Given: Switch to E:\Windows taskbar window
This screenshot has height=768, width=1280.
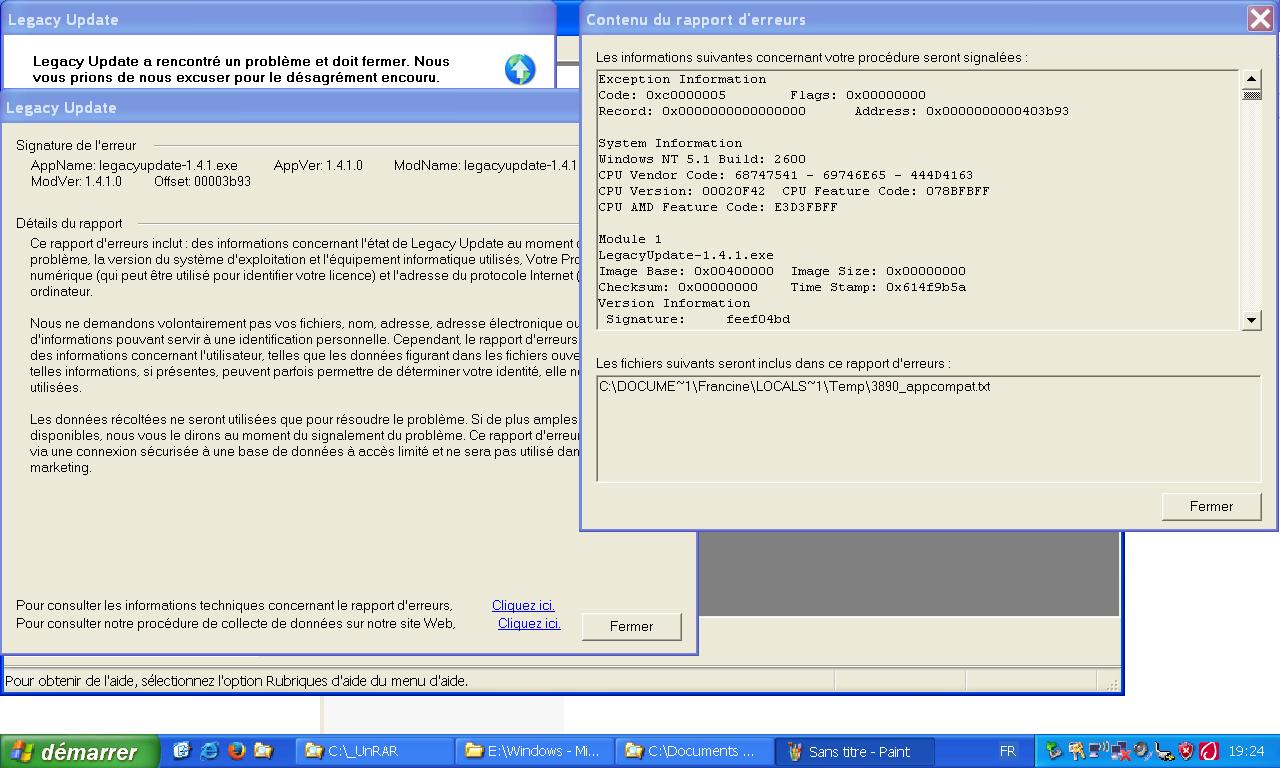Looking at the screenshot, I should (x=533, y=751).
